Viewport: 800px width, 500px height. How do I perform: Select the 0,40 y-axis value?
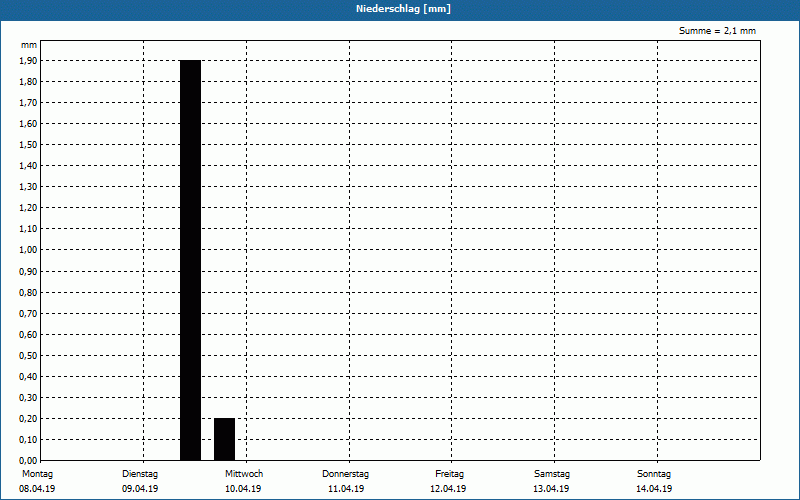28,377
